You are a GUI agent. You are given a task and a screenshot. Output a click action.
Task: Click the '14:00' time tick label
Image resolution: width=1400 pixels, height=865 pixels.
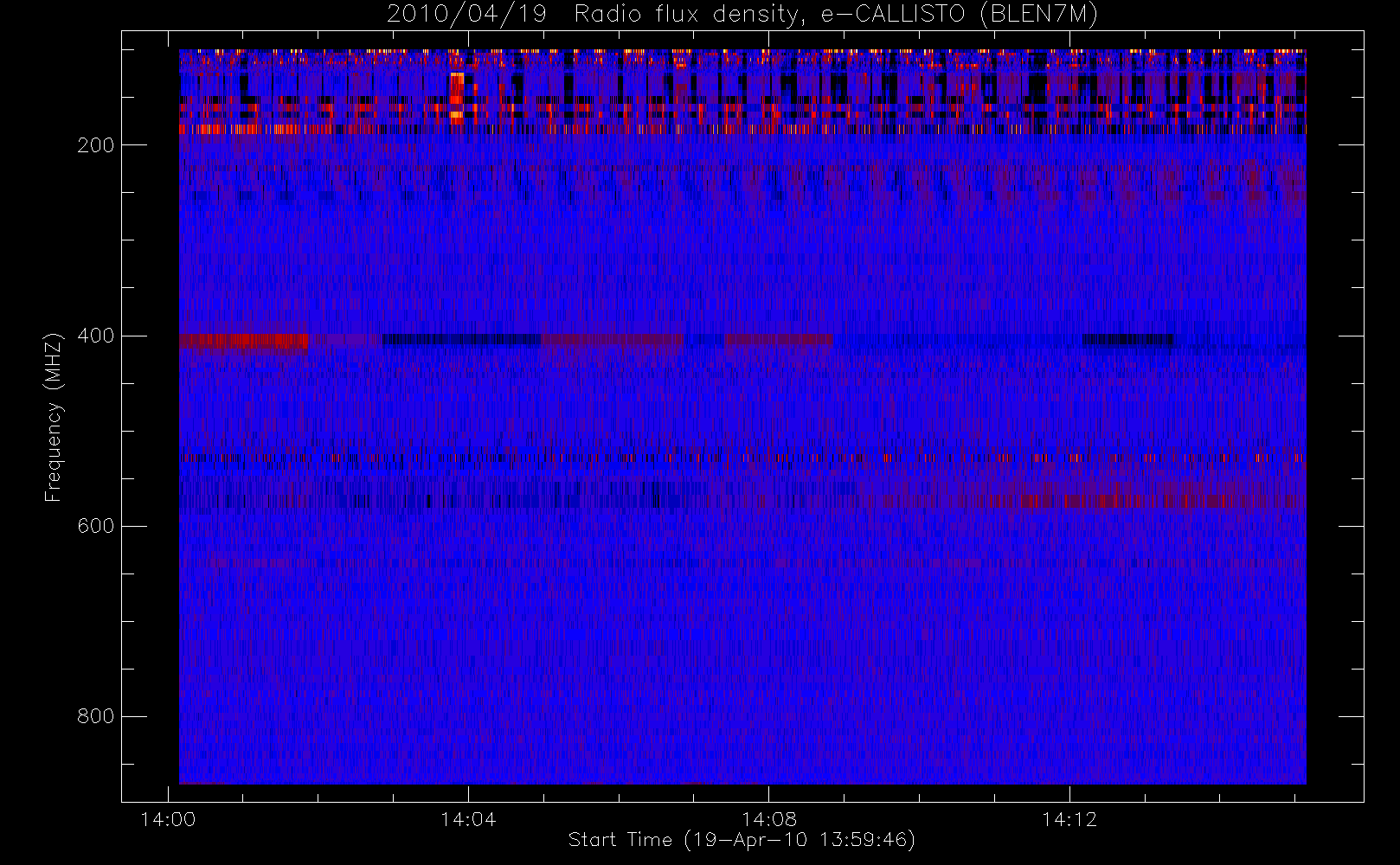[x=168, y=818]
